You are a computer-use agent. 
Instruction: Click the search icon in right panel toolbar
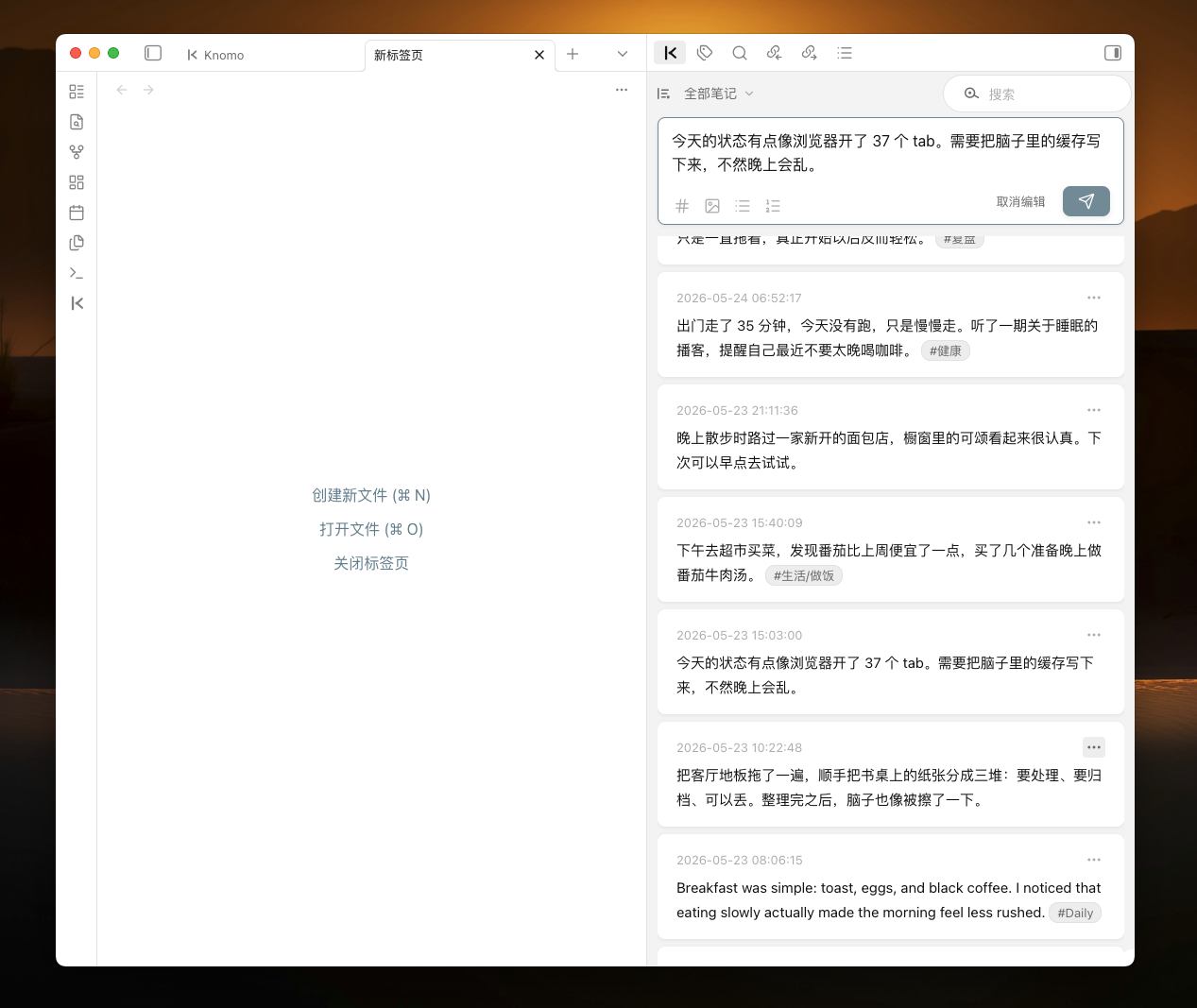[x=740, y=53]
